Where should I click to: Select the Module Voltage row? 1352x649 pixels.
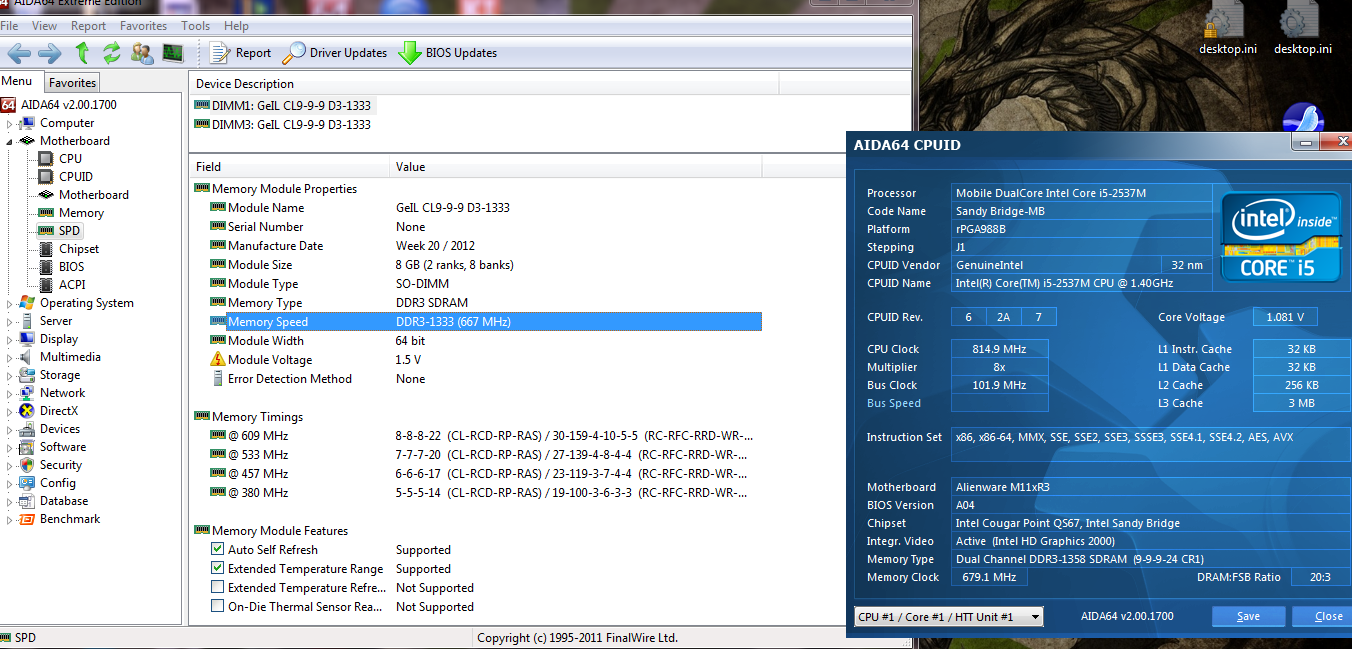pos(485,359)
